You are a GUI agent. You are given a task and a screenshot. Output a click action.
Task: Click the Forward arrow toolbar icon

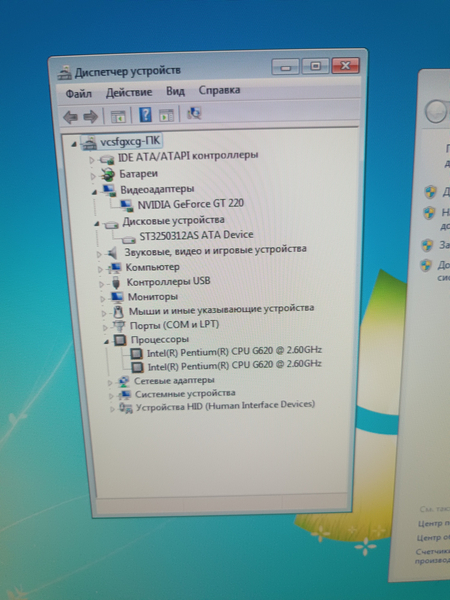pos(91,117)
